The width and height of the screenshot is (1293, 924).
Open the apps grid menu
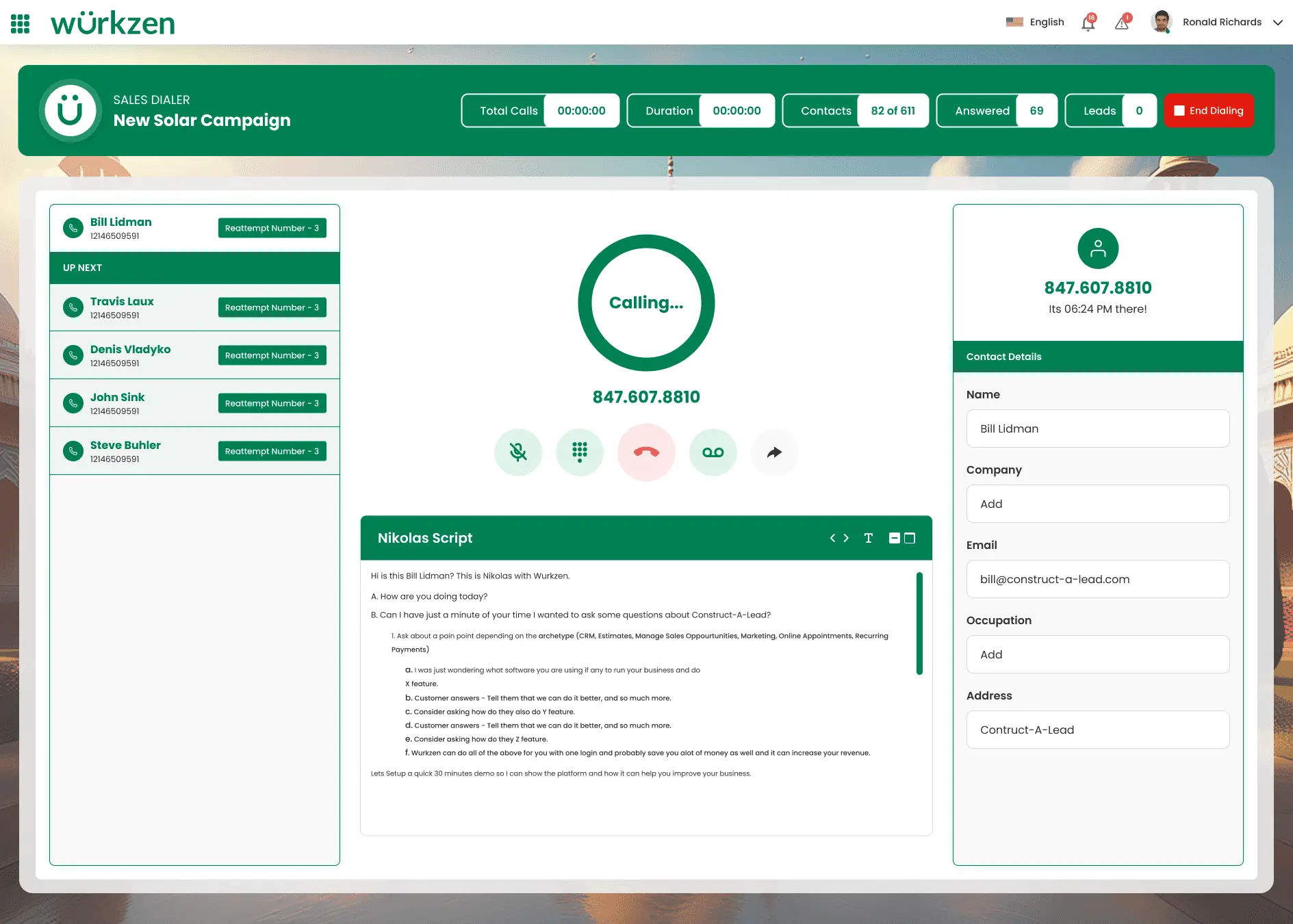[21, 23]
